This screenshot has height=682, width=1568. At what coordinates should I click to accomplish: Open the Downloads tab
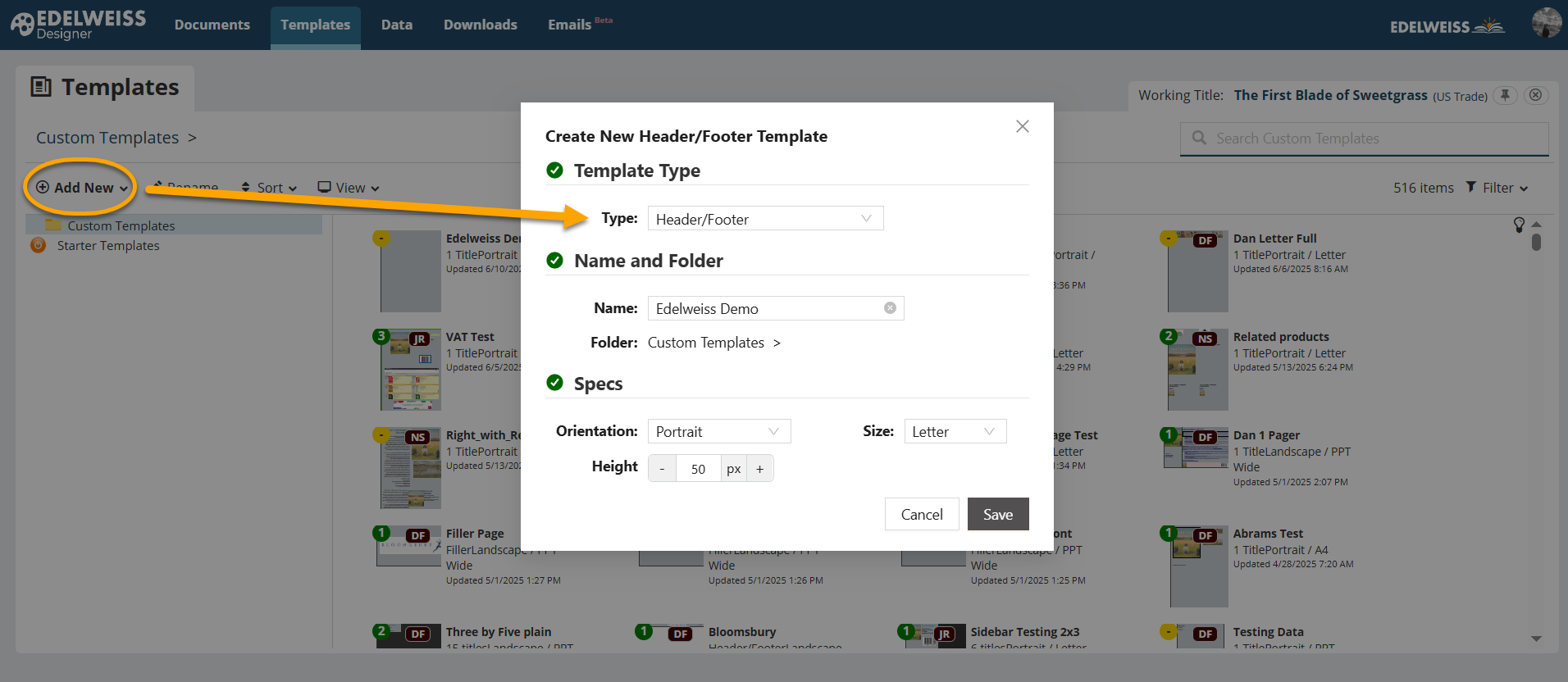click(481, 25)
